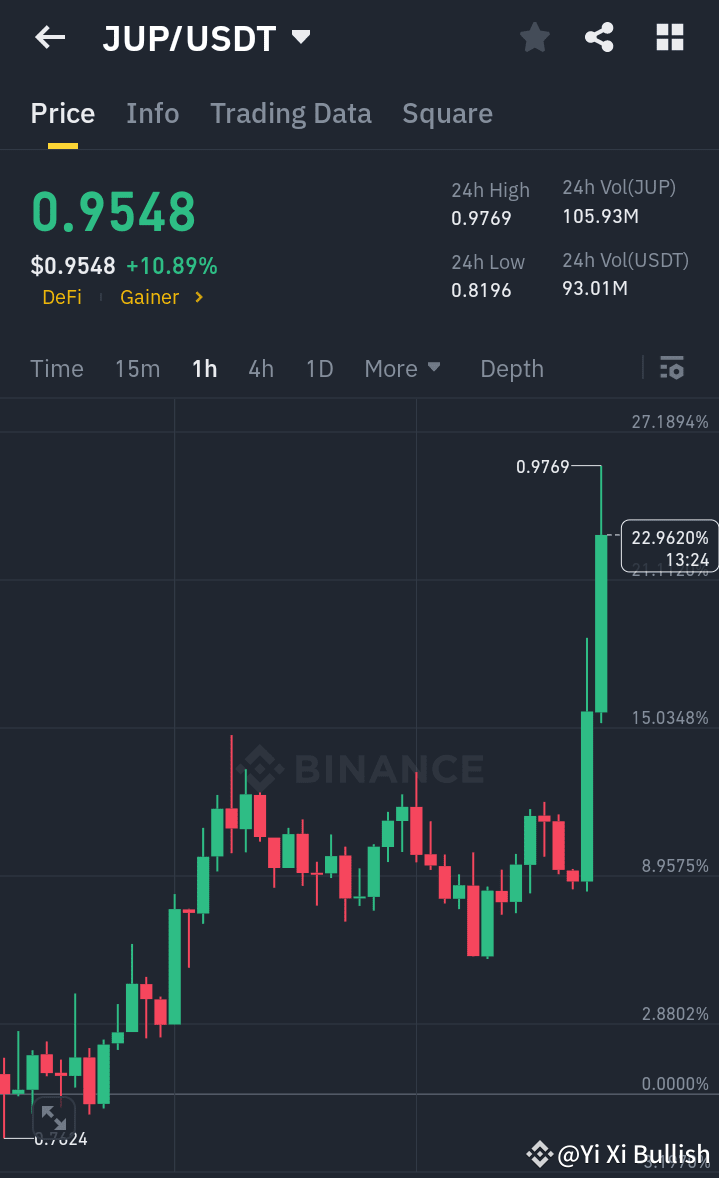Viewport: 719px width, 1178px height.
Task: Add JUP/USDT to favorites via star
Action: (534, 37)
